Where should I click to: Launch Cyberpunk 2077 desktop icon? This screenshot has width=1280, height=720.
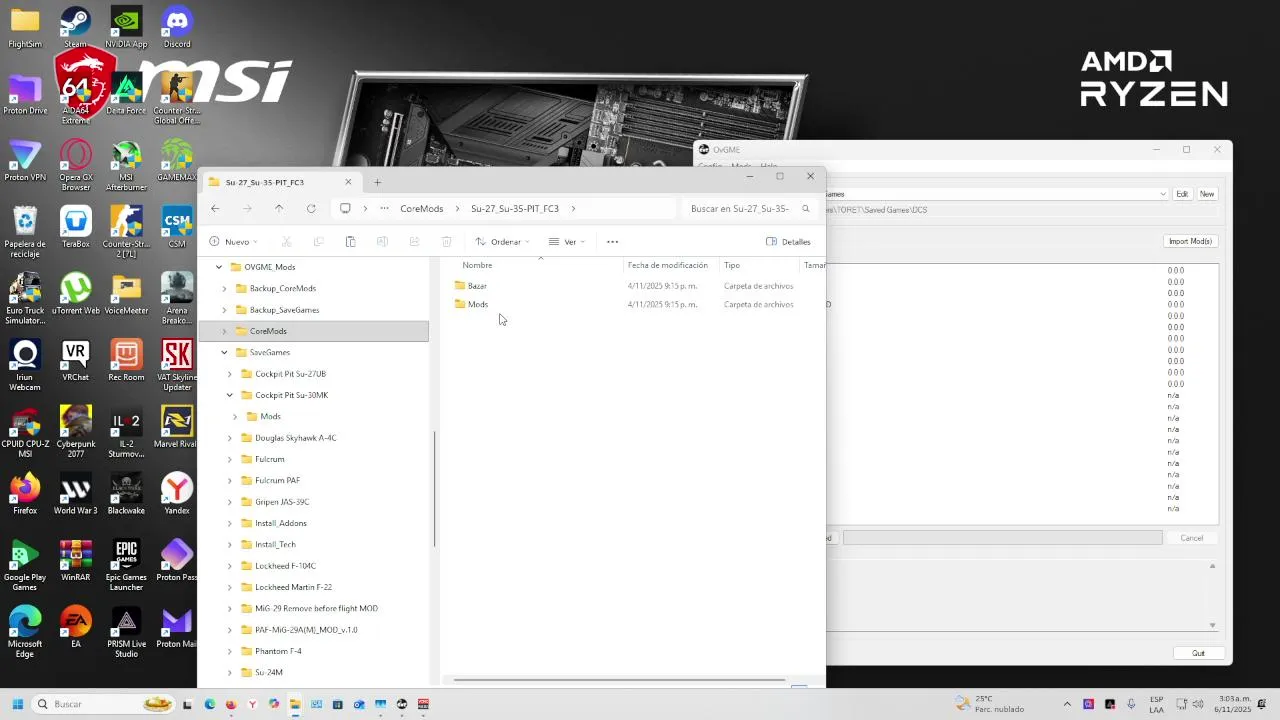click(x=75, y=432)
